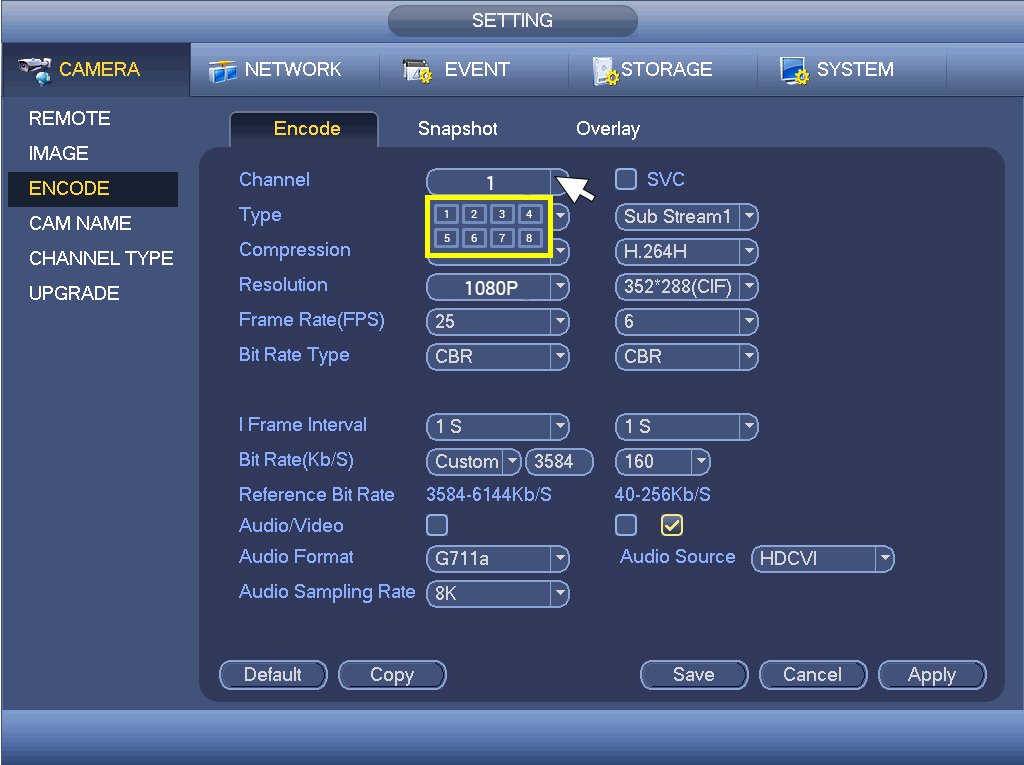Open SYSTEM settings via monitor icon
Viewport: 1024px width, 765px height.
coord(794,70)
